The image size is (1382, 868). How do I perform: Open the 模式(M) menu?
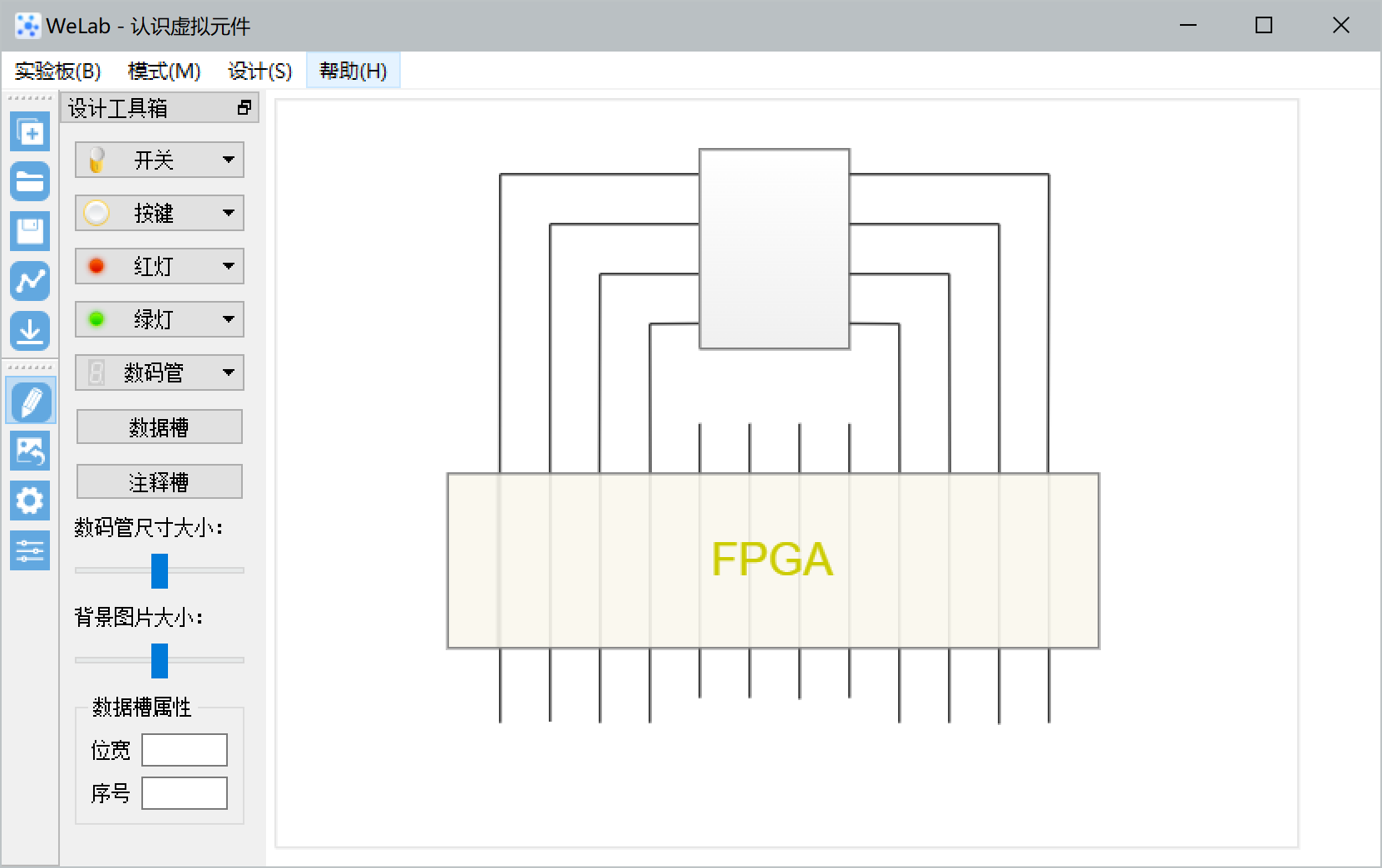tap(165, 72)
